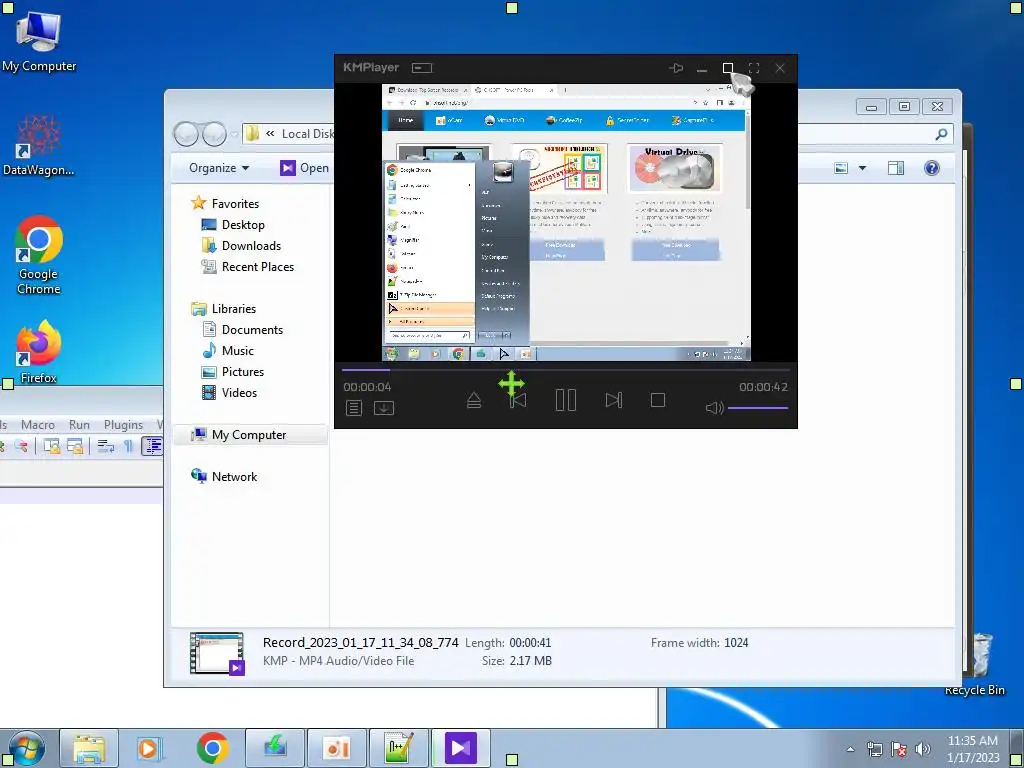Viewport: 1024px width, 768px height.
Task: Open Documents library
Action: pyautogui.click(x=252, y=330)
